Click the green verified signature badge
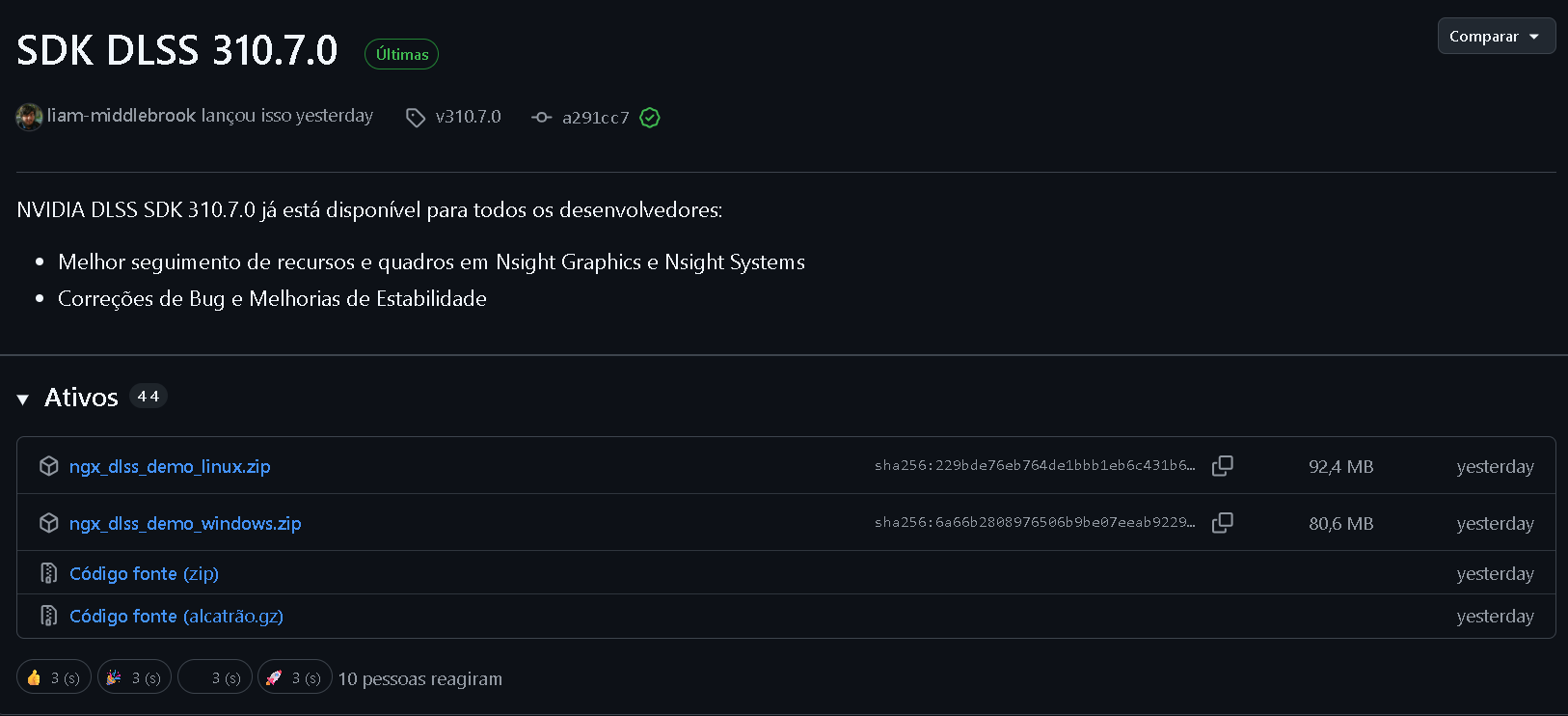 (x=650, y=118)
